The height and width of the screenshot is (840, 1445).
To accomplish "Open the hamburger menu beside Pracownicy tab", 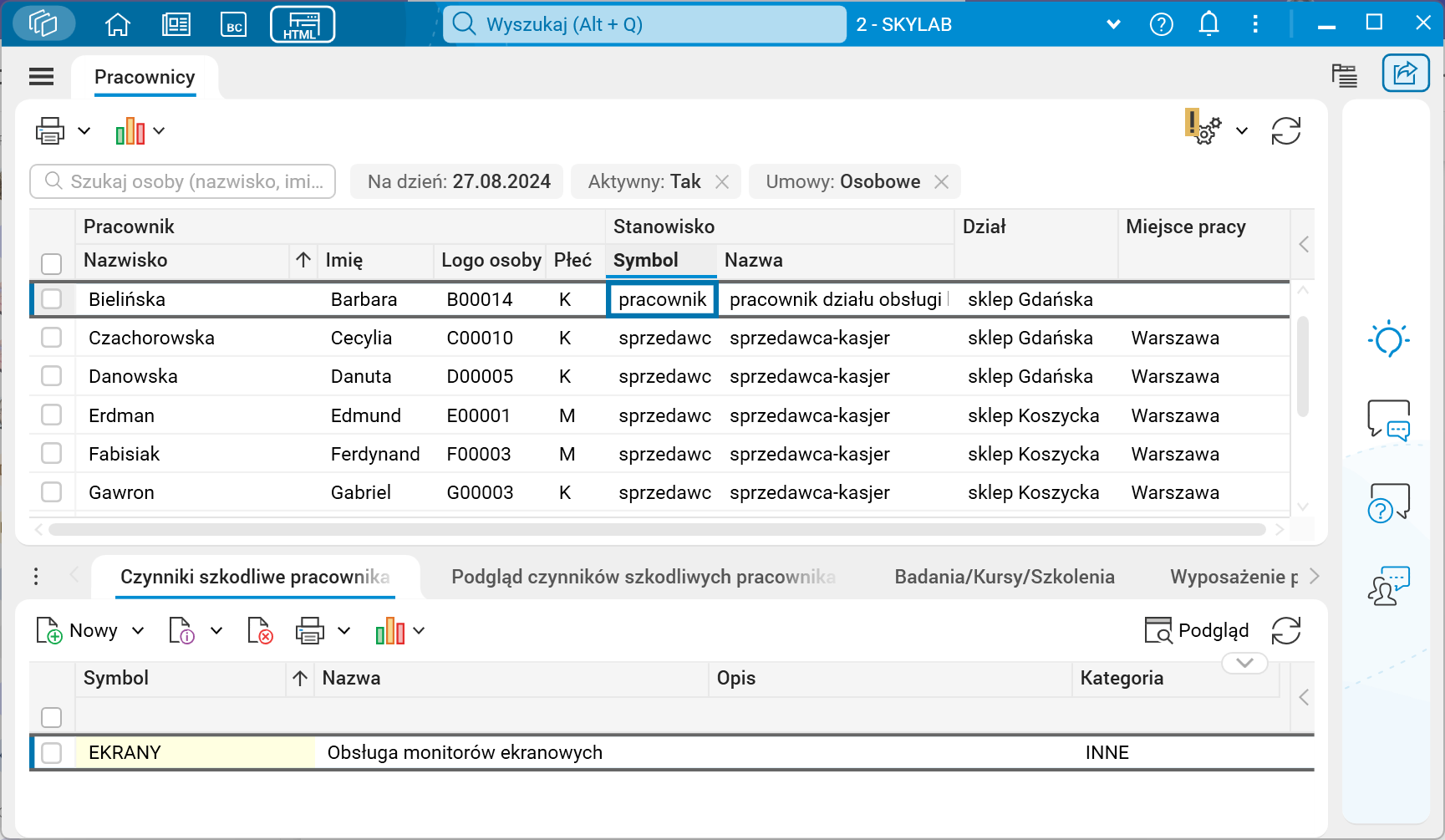I will pos(41,76).
